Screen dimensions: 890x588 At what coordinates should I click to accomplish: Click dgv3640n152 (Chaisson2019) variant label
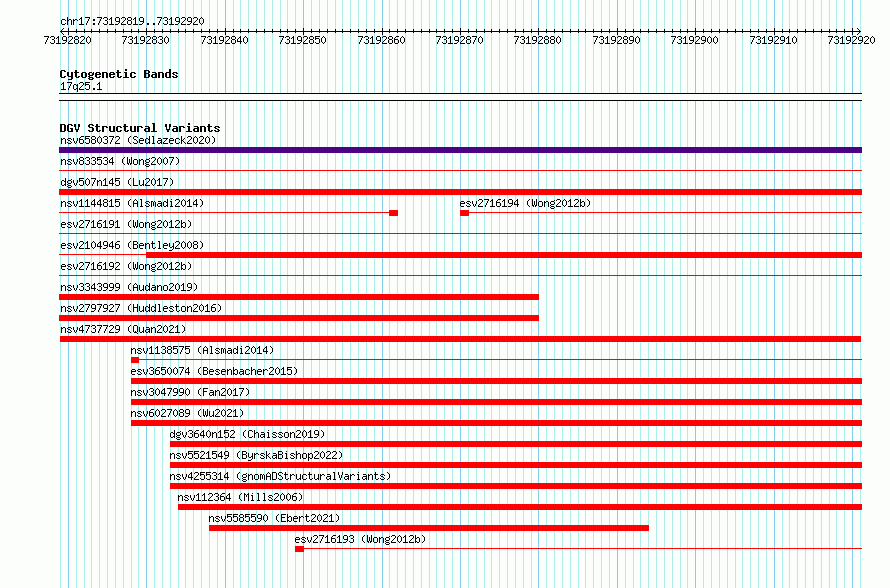[x=247, y=434]
